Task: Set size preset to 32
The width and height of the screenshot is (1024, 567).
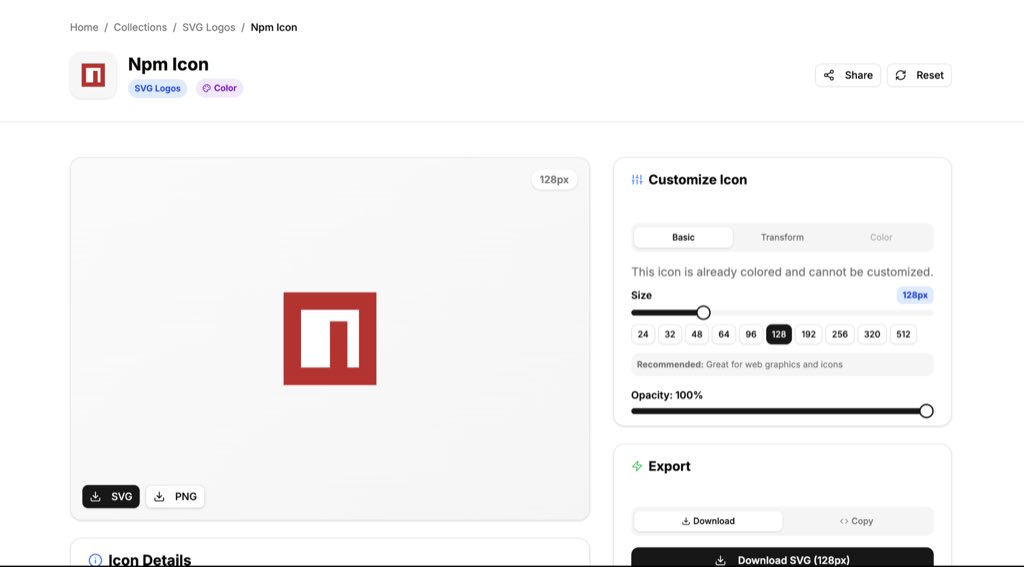Action: pos(670,334)
